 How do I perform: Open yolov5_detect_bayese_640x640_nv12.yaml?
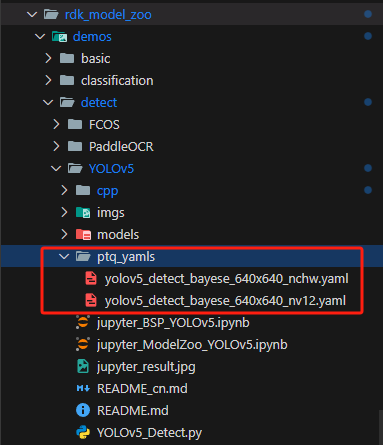225,301
